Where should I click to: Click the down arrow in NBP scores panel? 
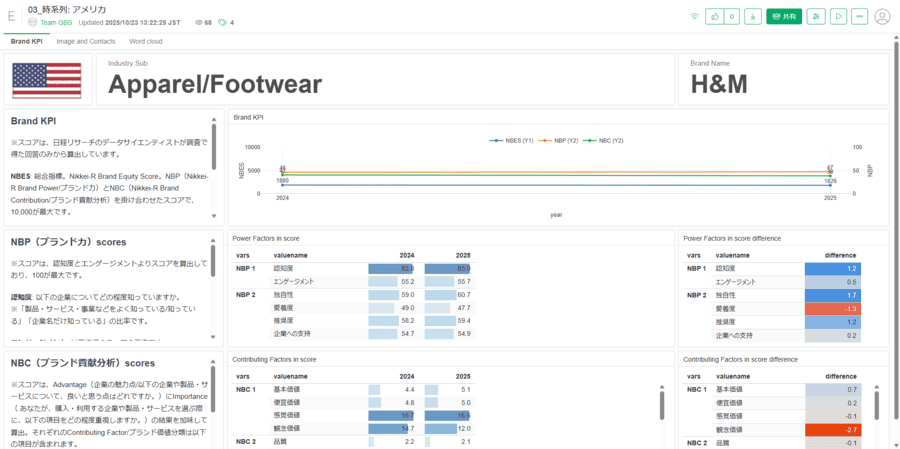click(x=214, y=338)
